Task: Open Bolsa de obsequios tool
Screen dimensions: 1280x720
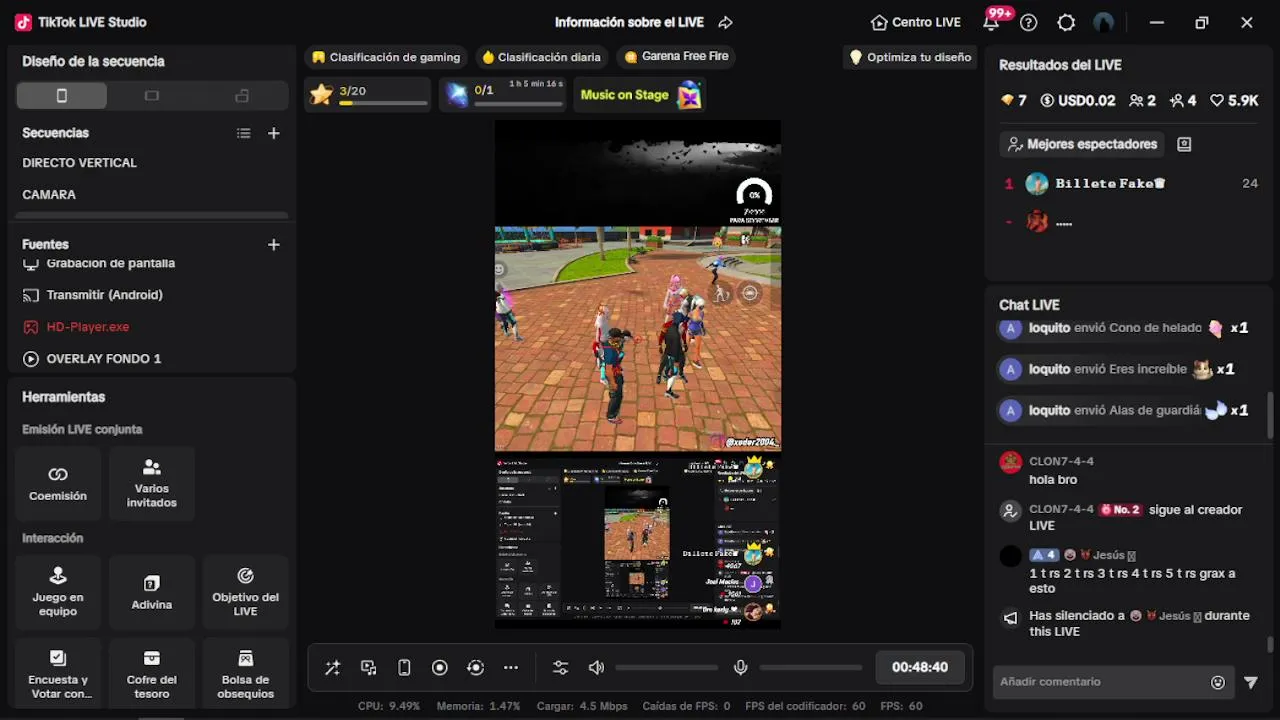Action: click(x=245, y=674)
